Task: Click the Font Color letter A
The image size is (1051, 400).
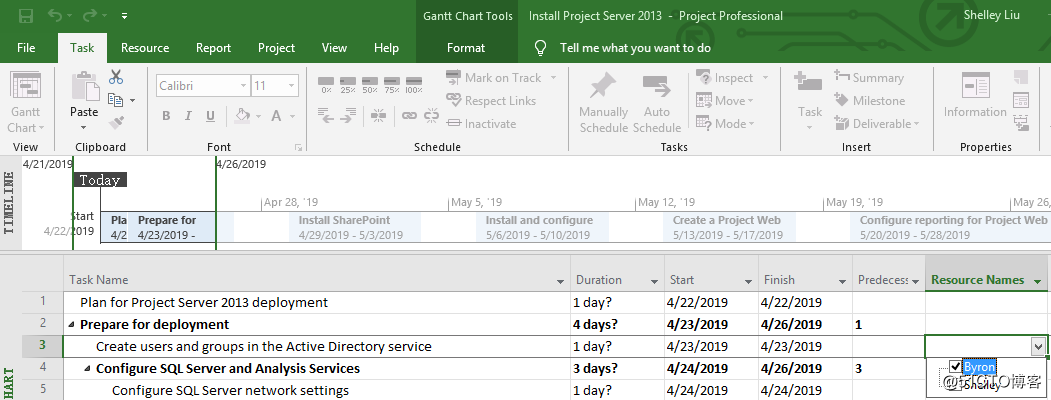Action: tap(275, 116)
